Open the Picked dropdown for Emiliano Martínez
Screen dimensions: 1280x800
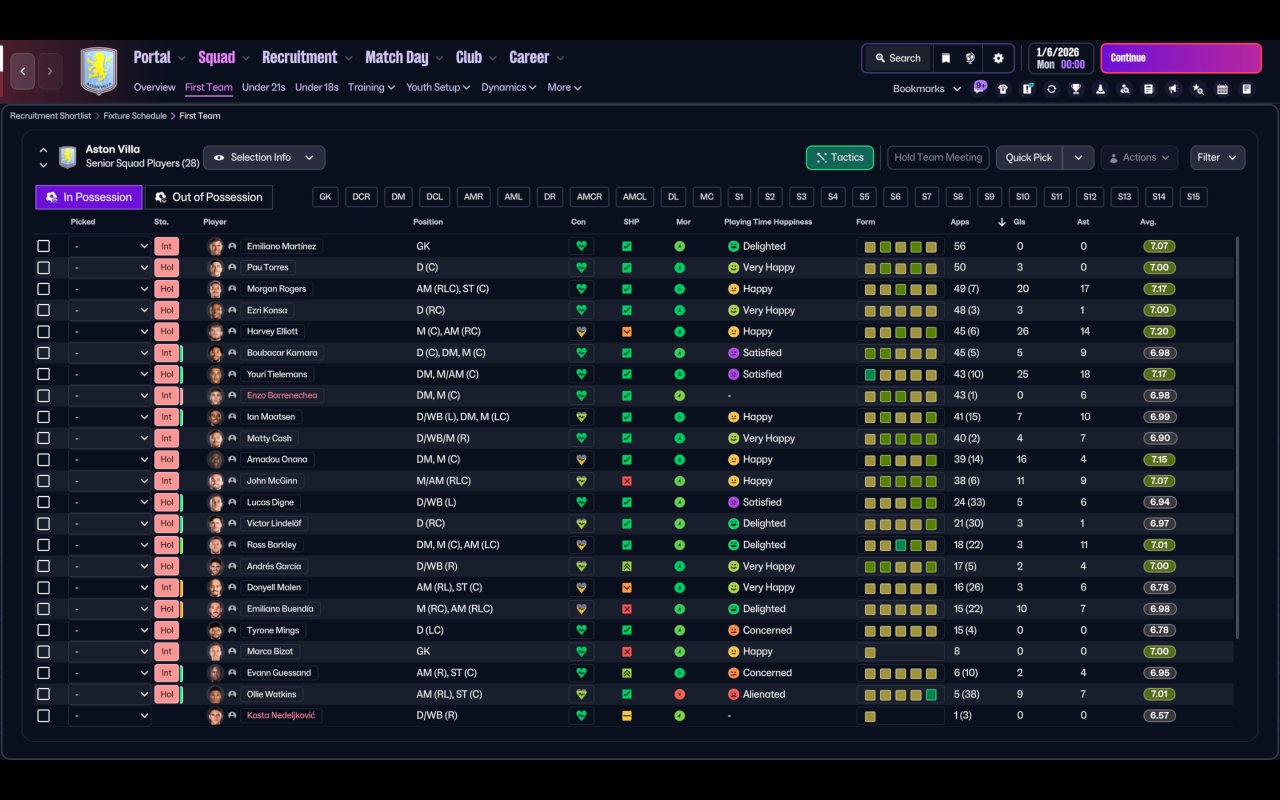click(x=110, y=246)
